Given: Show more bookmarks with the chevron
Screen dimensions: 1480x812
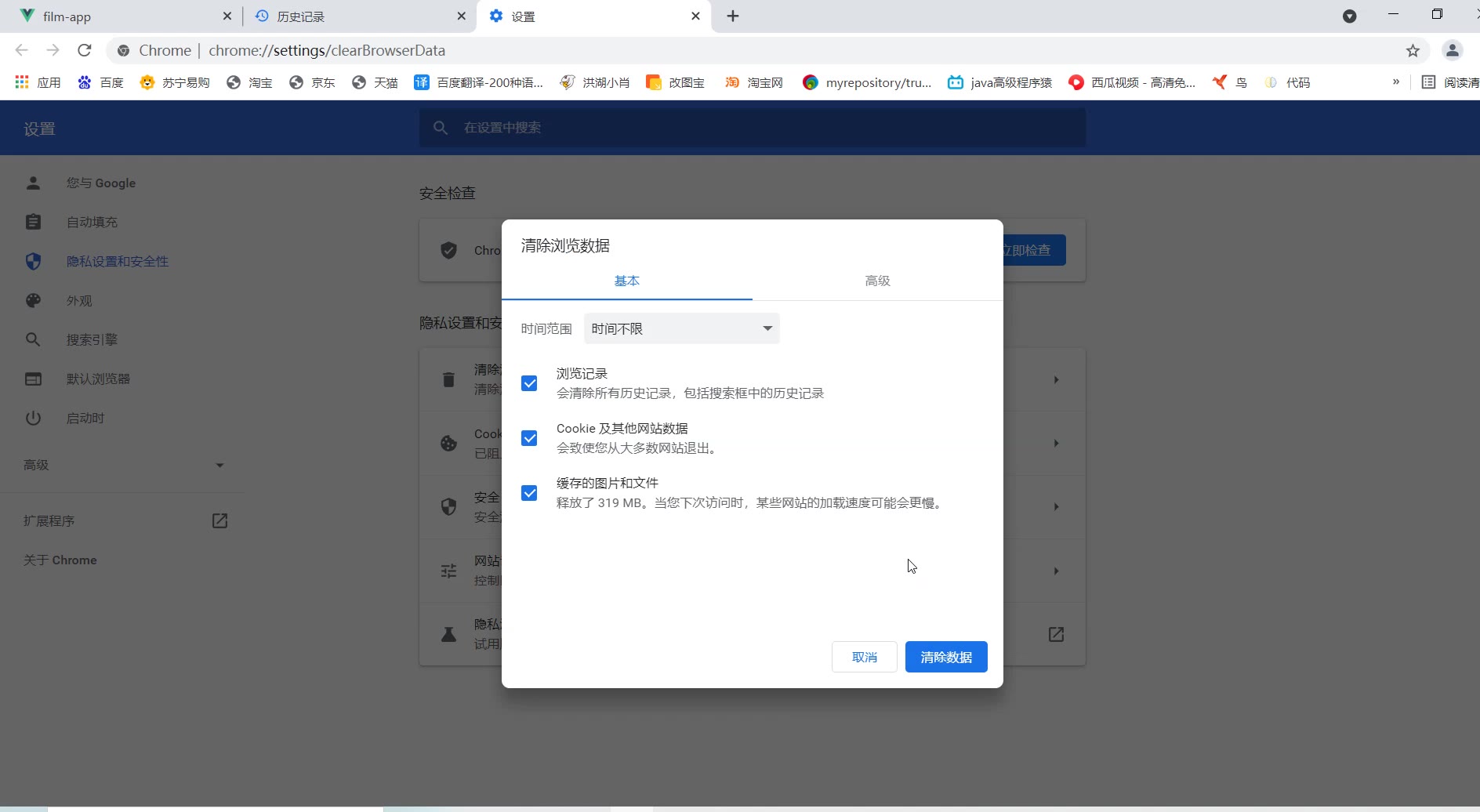Looking at the screenshot, I should tap(1395, 82).
